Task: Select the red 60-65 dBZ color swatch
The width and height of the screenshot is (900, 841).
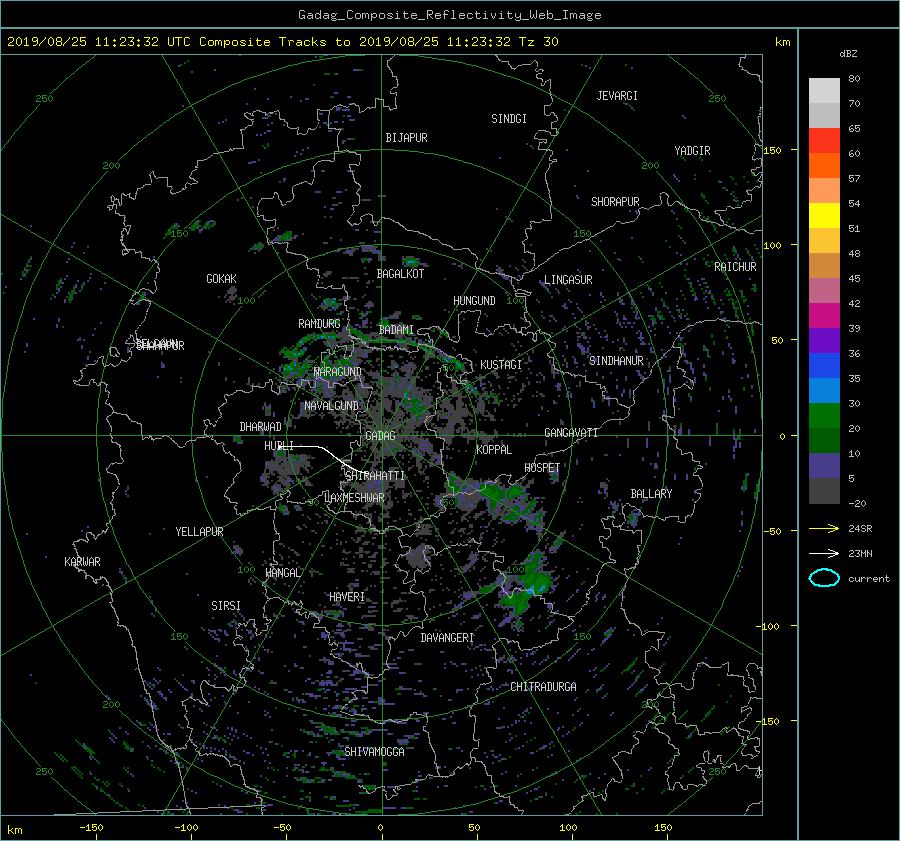Action: tap(824, 140)
